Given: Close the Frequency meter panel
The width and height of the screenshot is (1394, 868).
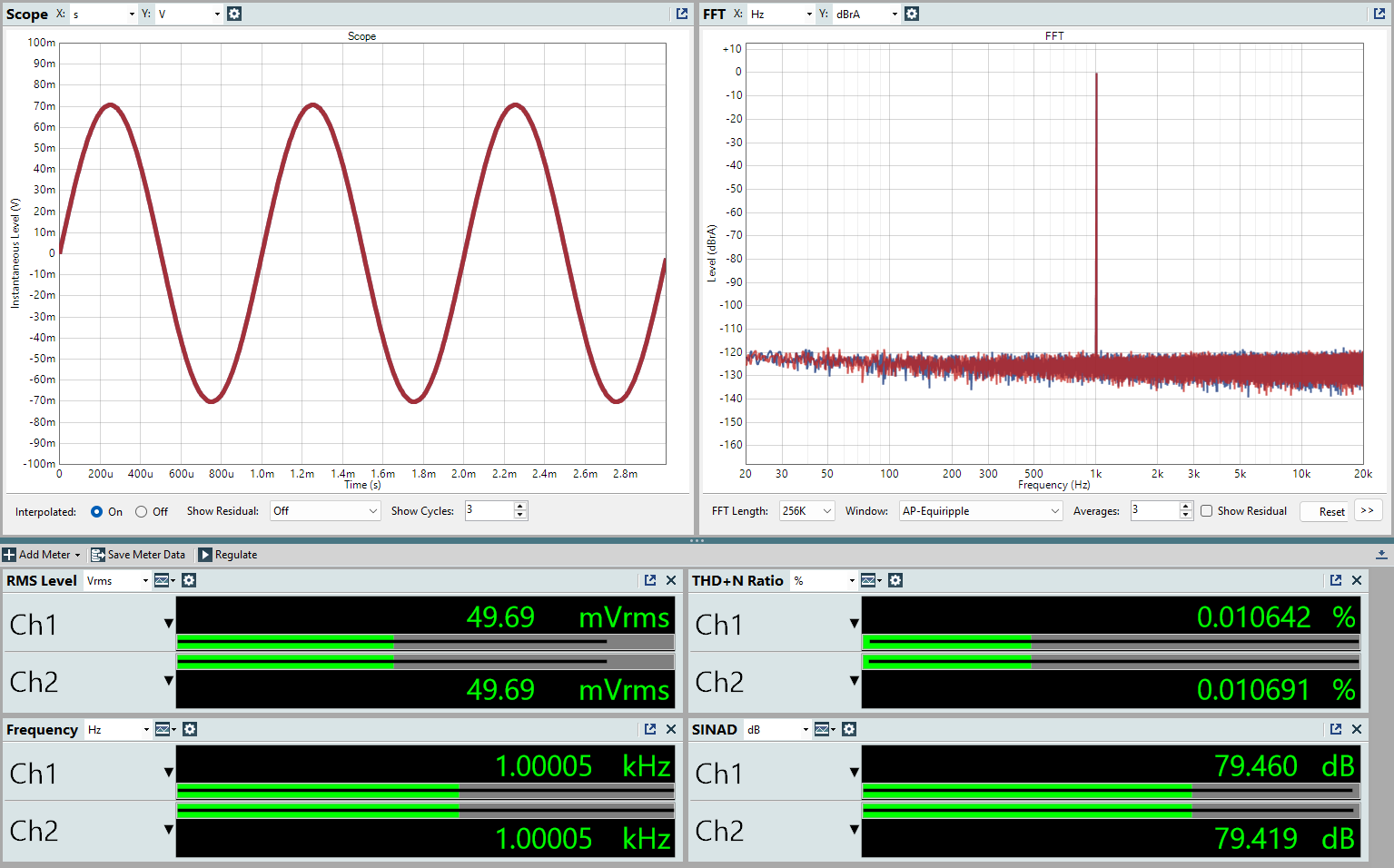Looking at the screenshot, I should (x=671, y=729).
